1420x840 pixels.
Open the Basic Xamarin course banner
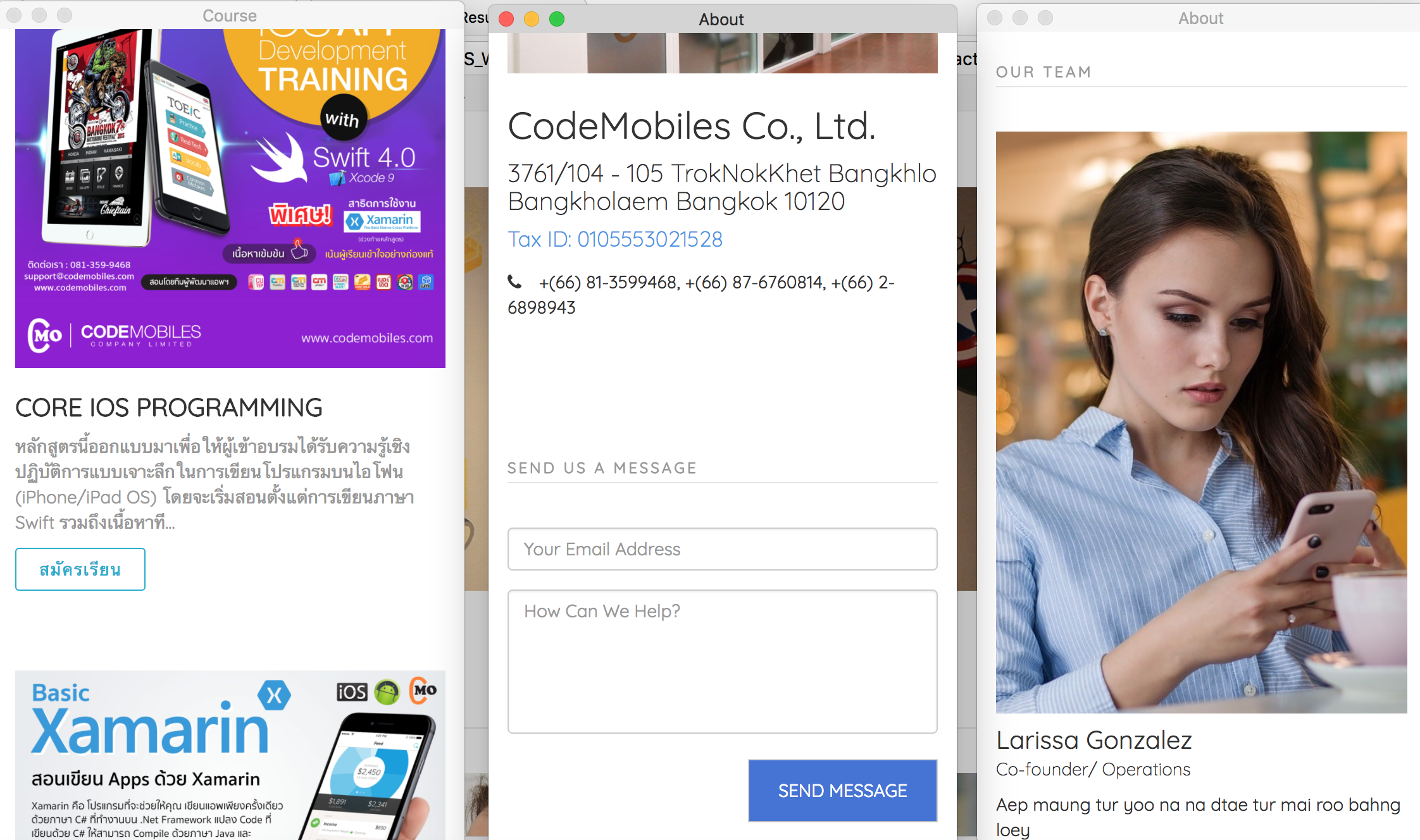pyautogui.click(x=230, y=755)
